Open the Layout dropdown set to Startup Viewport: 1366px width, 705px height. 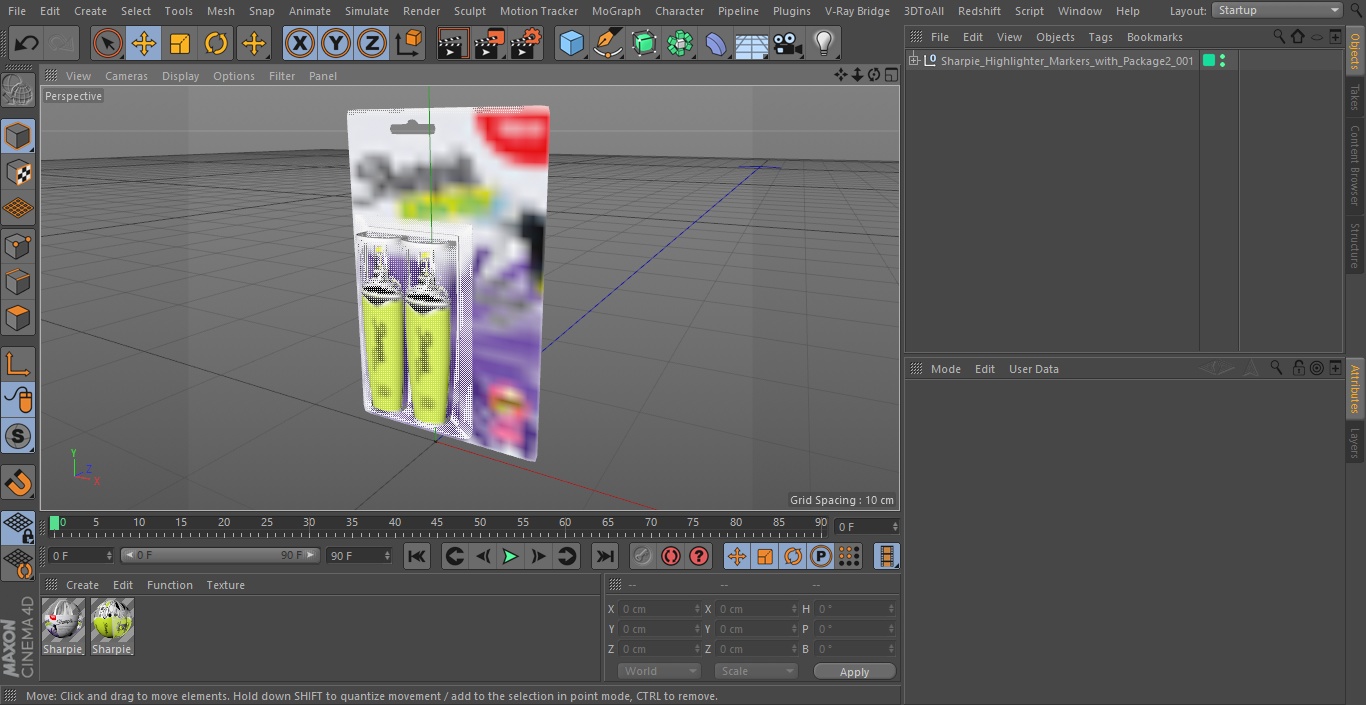pyautogui.click(x=1278, y=10)
